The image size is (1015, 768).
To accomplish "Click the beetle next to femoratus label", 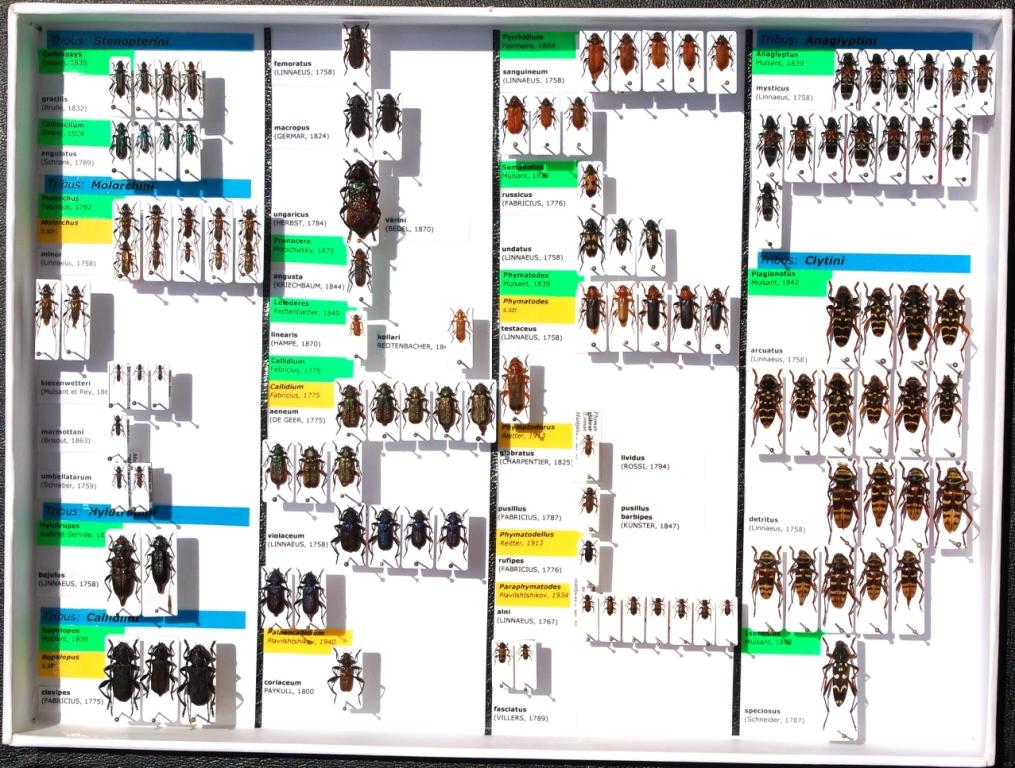I will 356,47.
